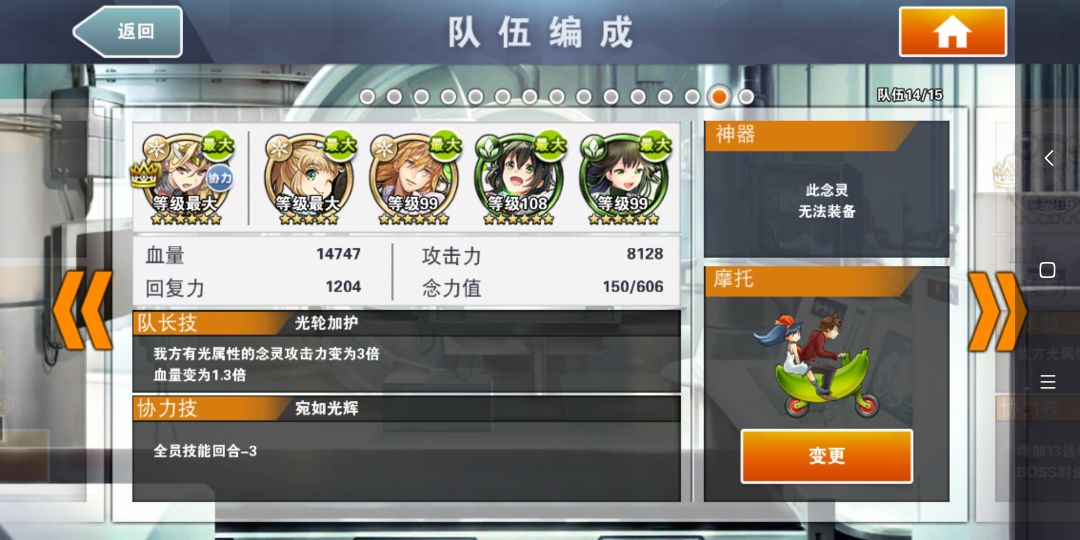Viewport: 1080px width, 540px height.
Task: Tap the 返回 back button
Action: [128, 32]
